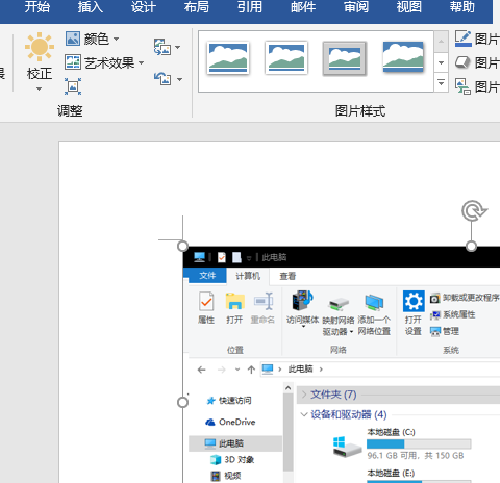Switch to the 开始 ribbon tab
Image resolution: width=500 pixels, height=483 pixels.
37,7
